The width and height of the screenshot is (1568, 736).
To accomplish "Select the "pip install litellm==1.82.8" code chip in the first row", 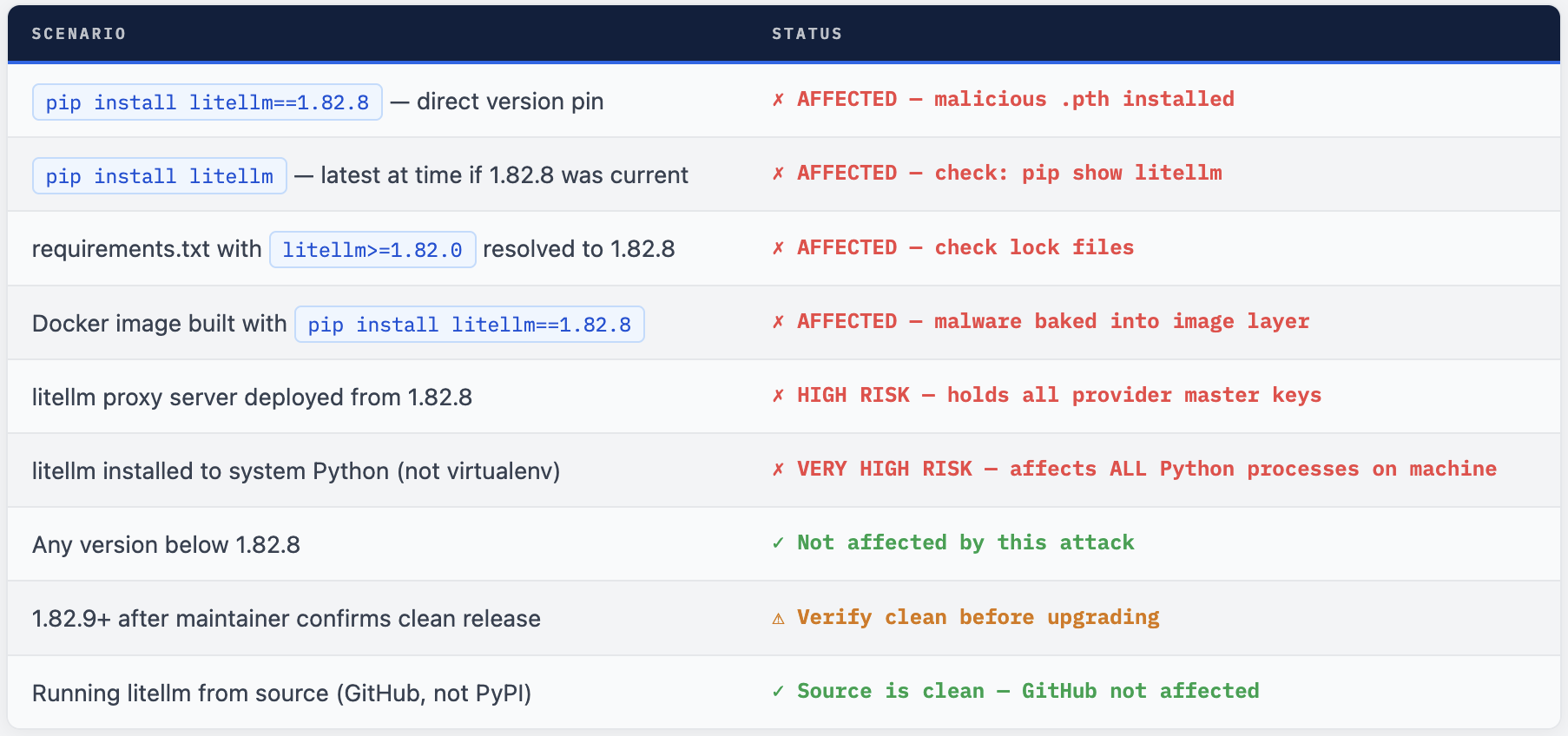I will [x=208, y=102].
